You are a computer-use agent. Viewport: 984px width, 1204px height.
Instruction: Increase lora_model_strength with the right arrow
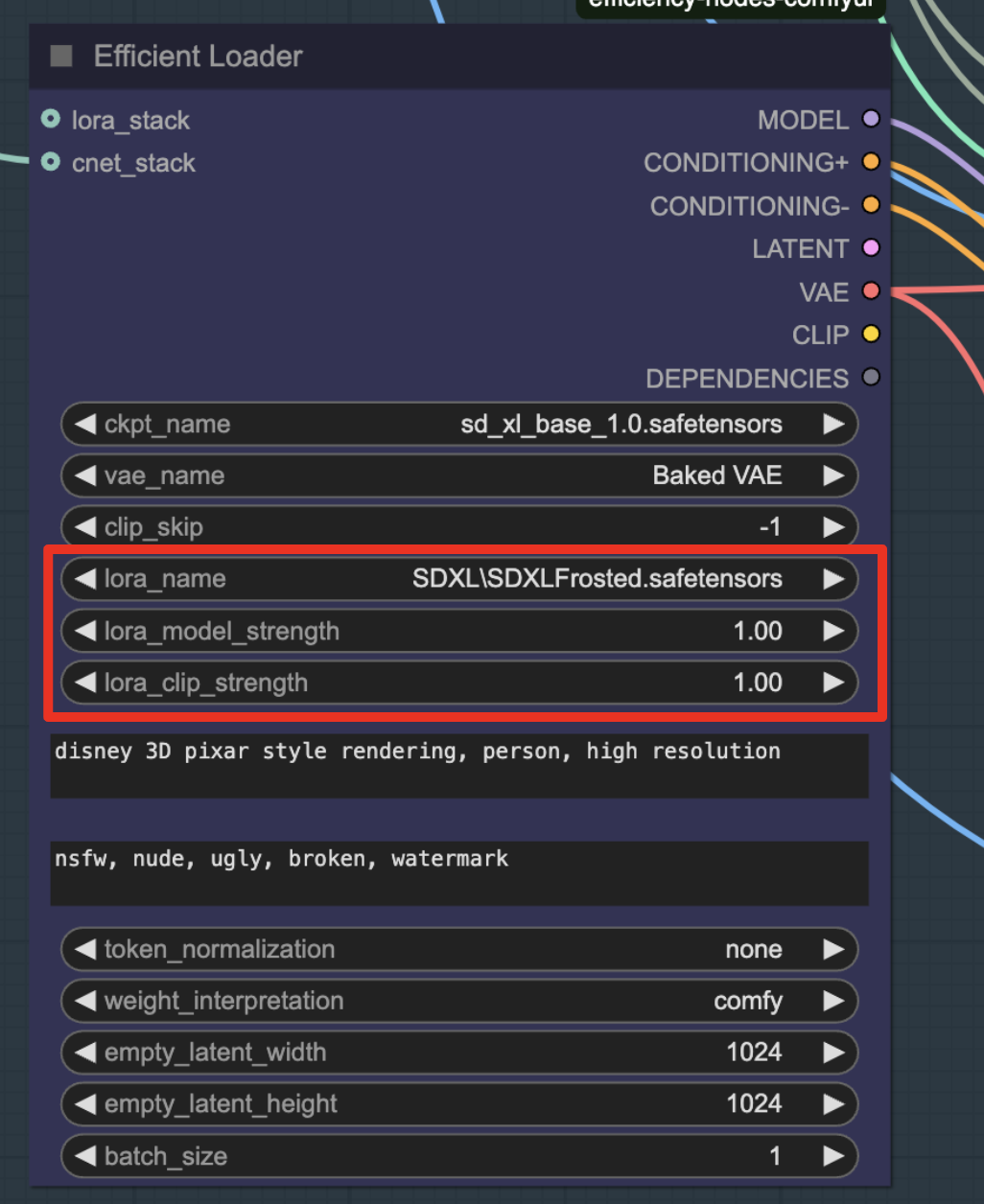pos(832,631)
